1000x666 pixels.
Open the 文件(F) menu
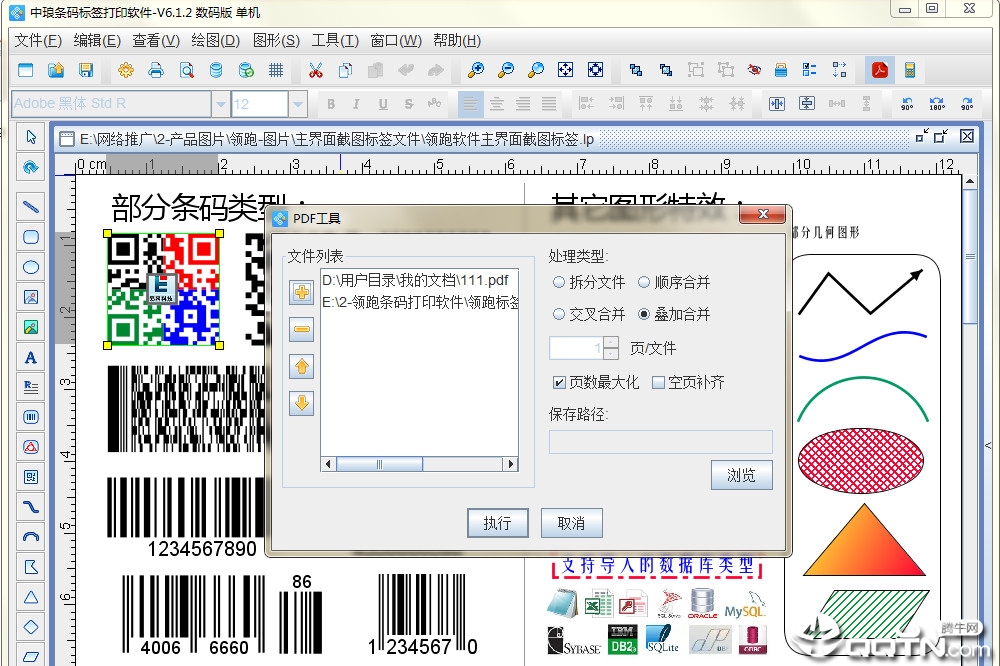tap(38, 41)
